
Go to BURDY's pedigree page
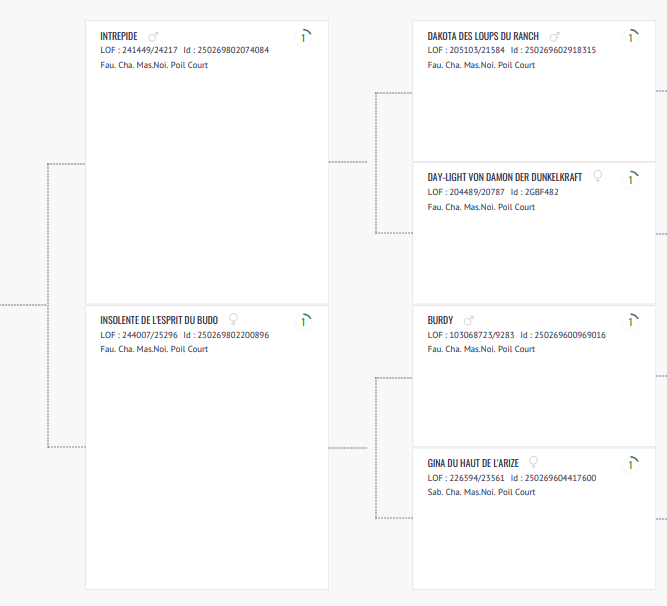pyautogui.click(x=440, y=320)
